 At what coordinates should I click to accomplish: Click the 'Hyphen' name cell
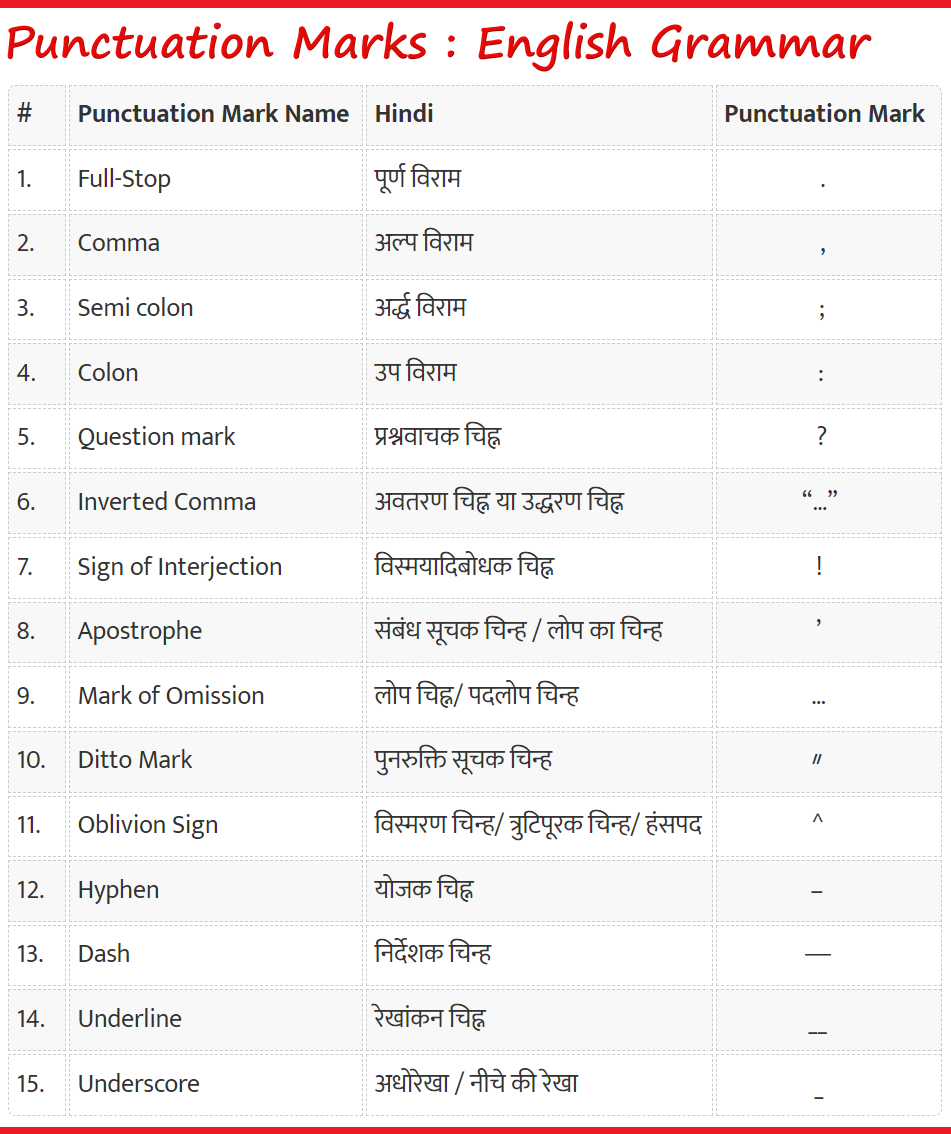118,890
